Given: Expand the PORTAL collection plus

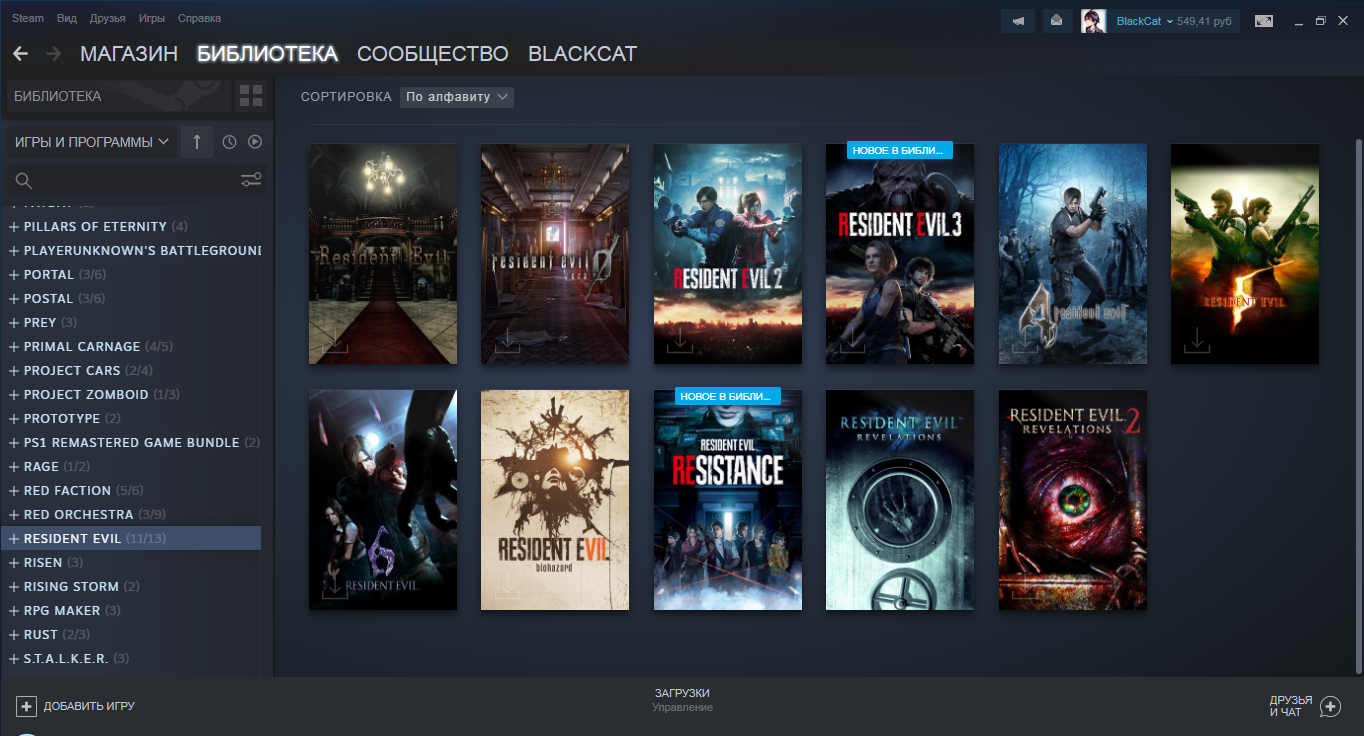Looking at the screenshot, I should pos(14,274).
